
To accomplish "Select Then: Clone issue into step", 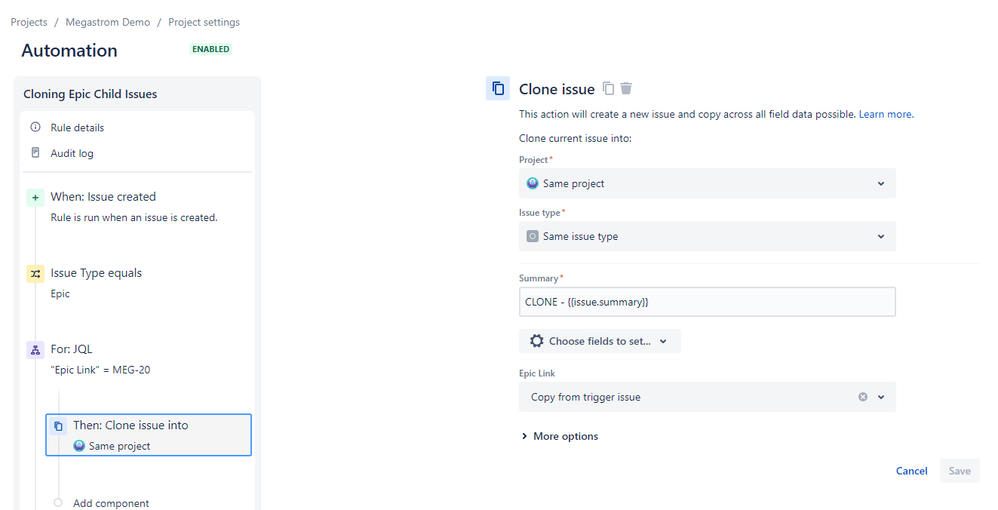I will pos(148,435).
